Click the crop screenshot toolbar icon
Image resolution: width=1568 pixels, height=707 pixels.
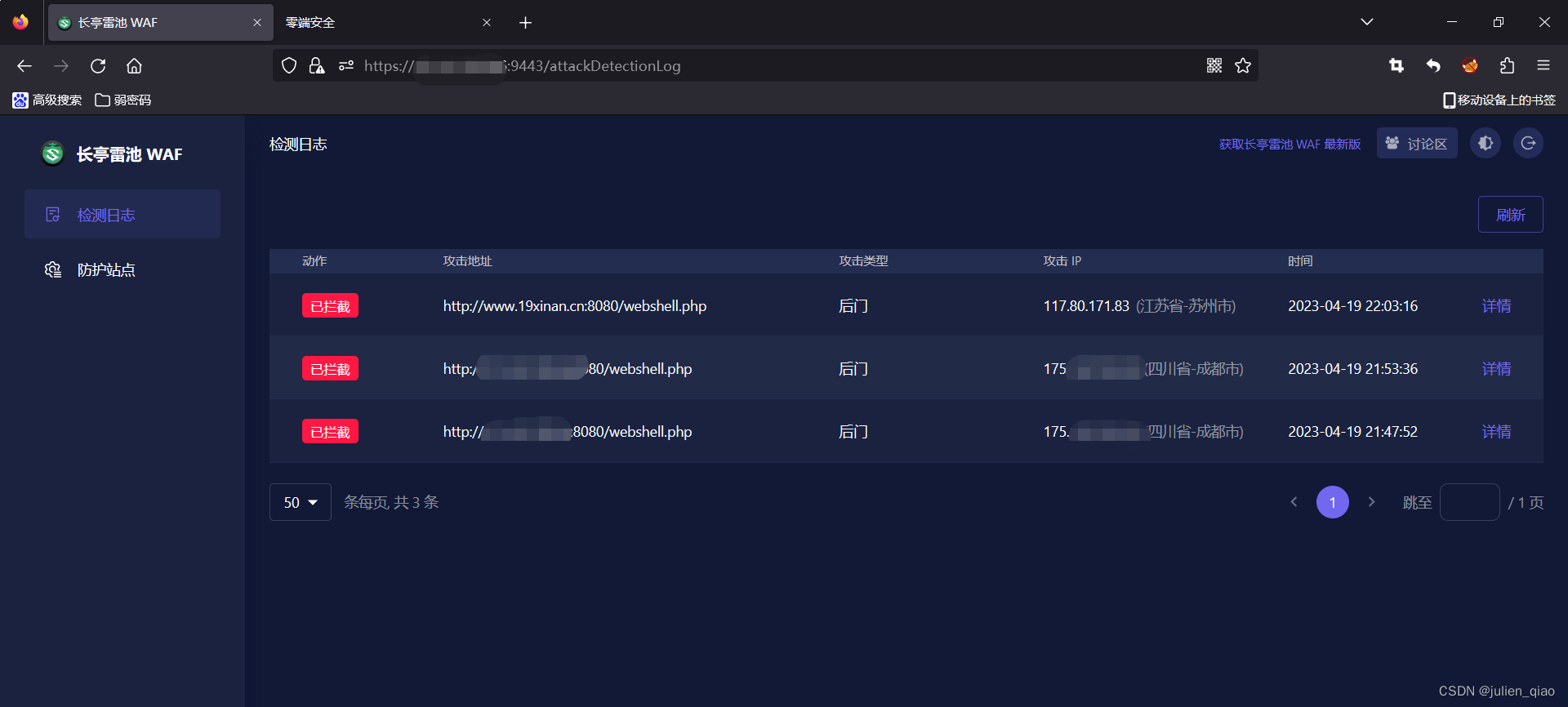[1396, 66]
